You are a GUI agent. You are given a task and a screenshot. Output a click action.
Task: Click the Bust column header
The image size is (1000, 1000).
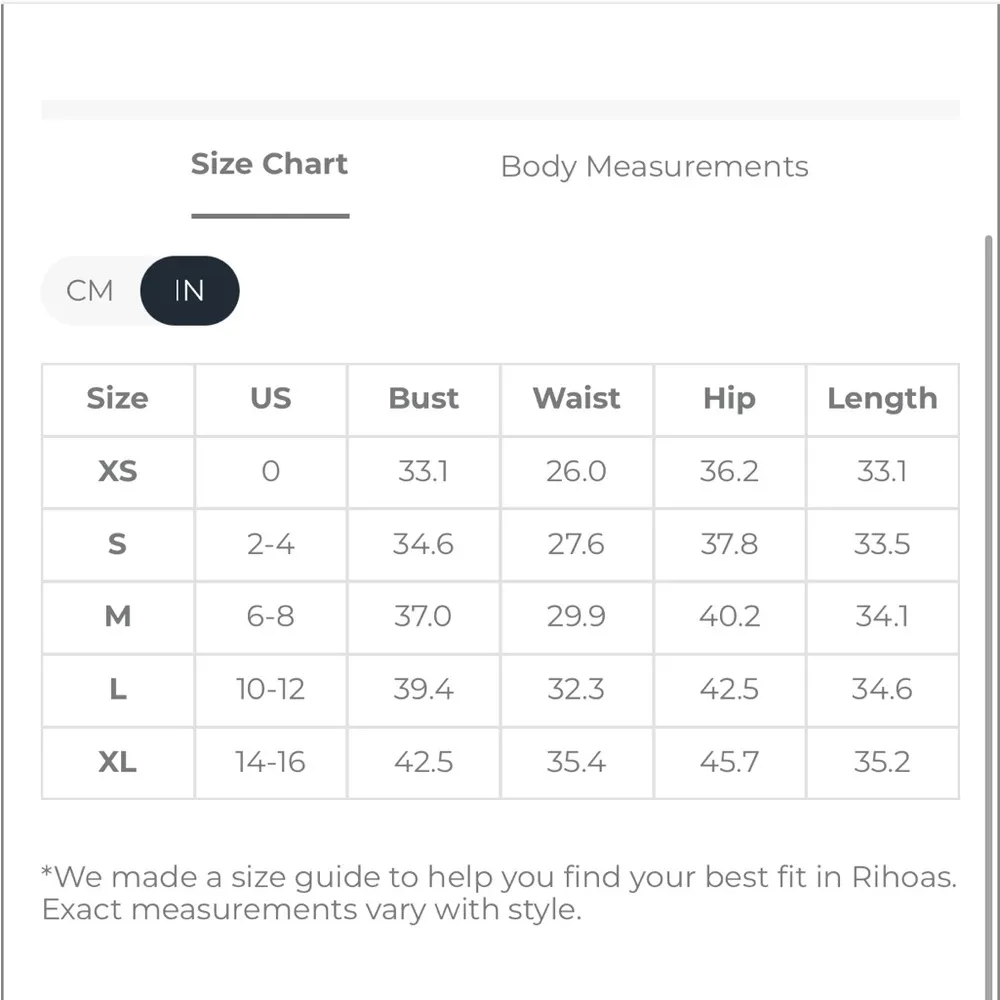point(423,398)
